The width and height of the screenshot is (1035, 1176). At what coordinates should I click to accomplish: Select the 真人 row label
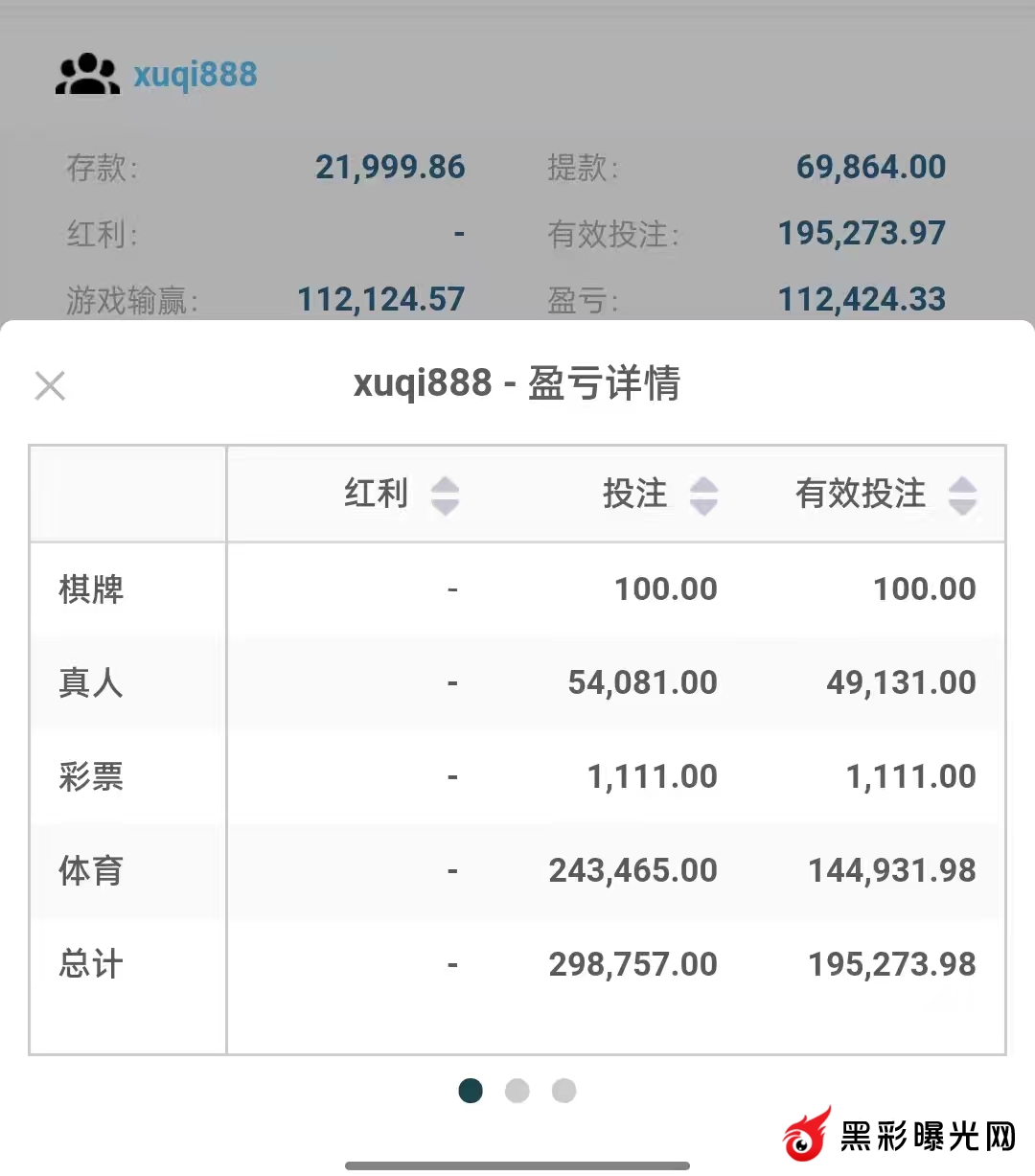click(x=91, y=682)
